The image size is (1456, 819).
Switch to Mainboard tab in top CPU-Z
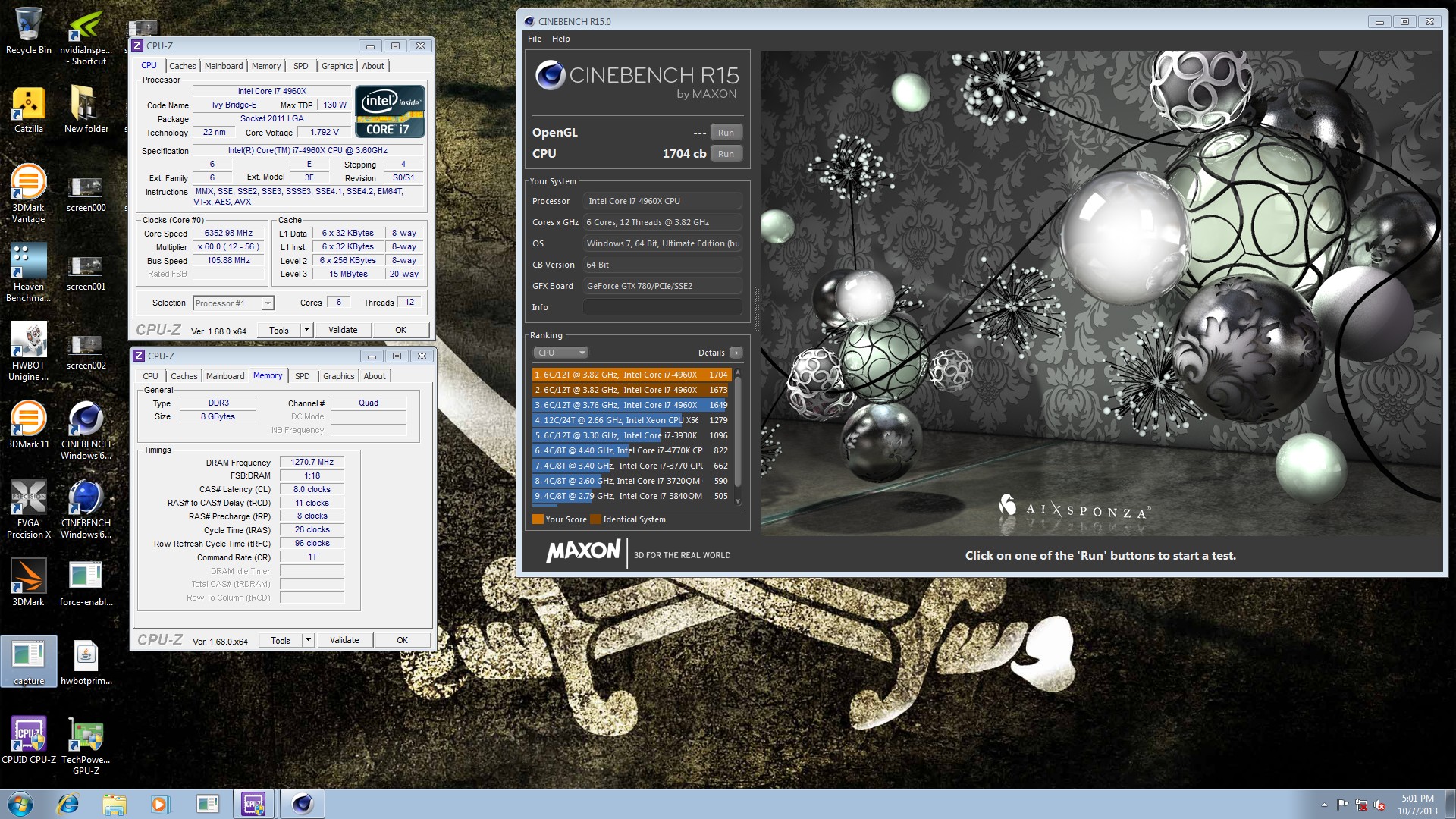pos(224,66)
